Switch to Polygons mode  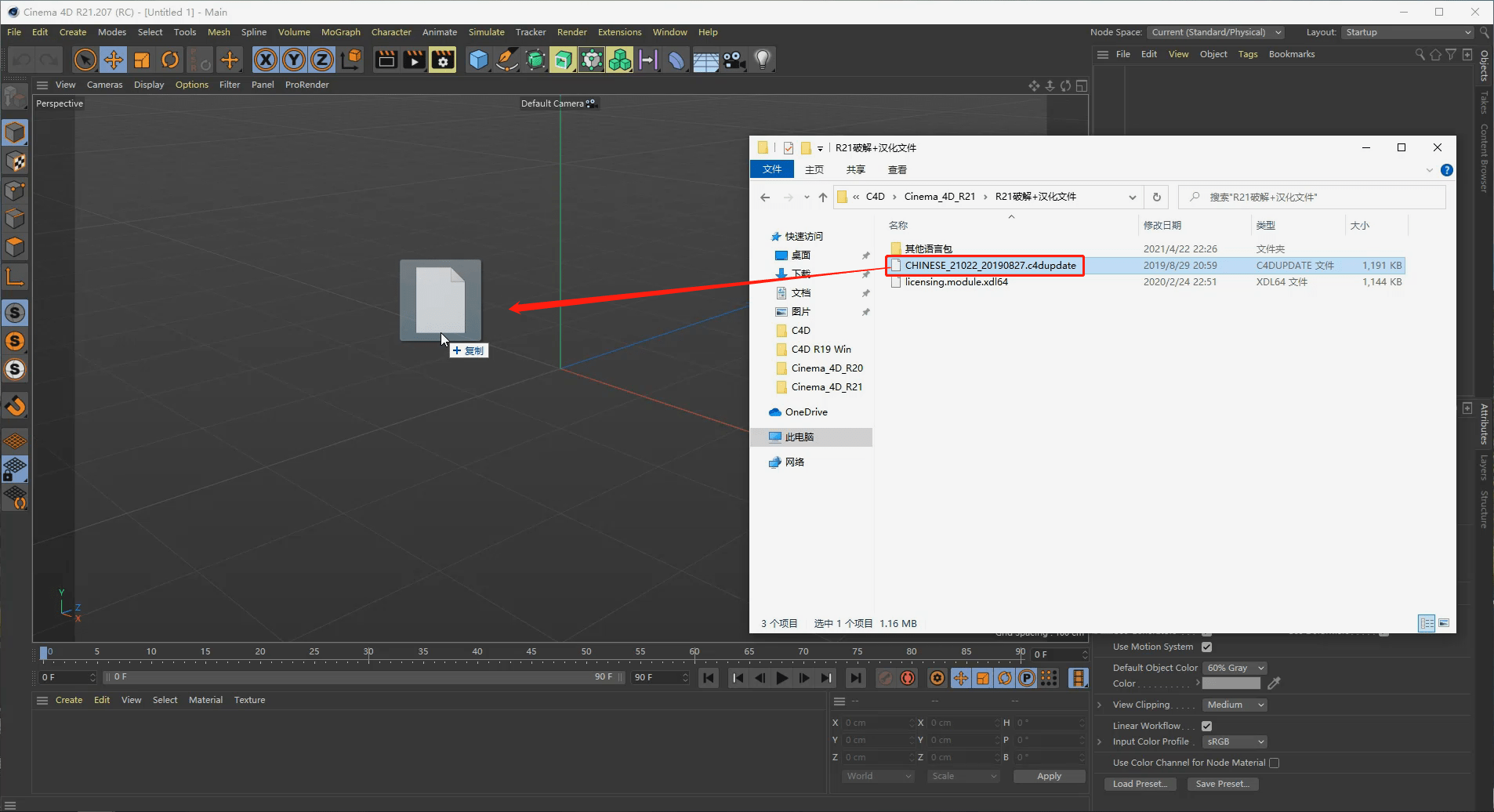coord(15,247)
